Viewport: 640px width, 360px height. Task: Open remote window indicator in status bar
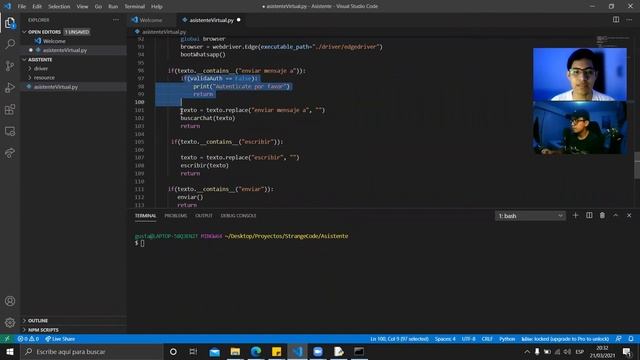[x=7, y=339]
